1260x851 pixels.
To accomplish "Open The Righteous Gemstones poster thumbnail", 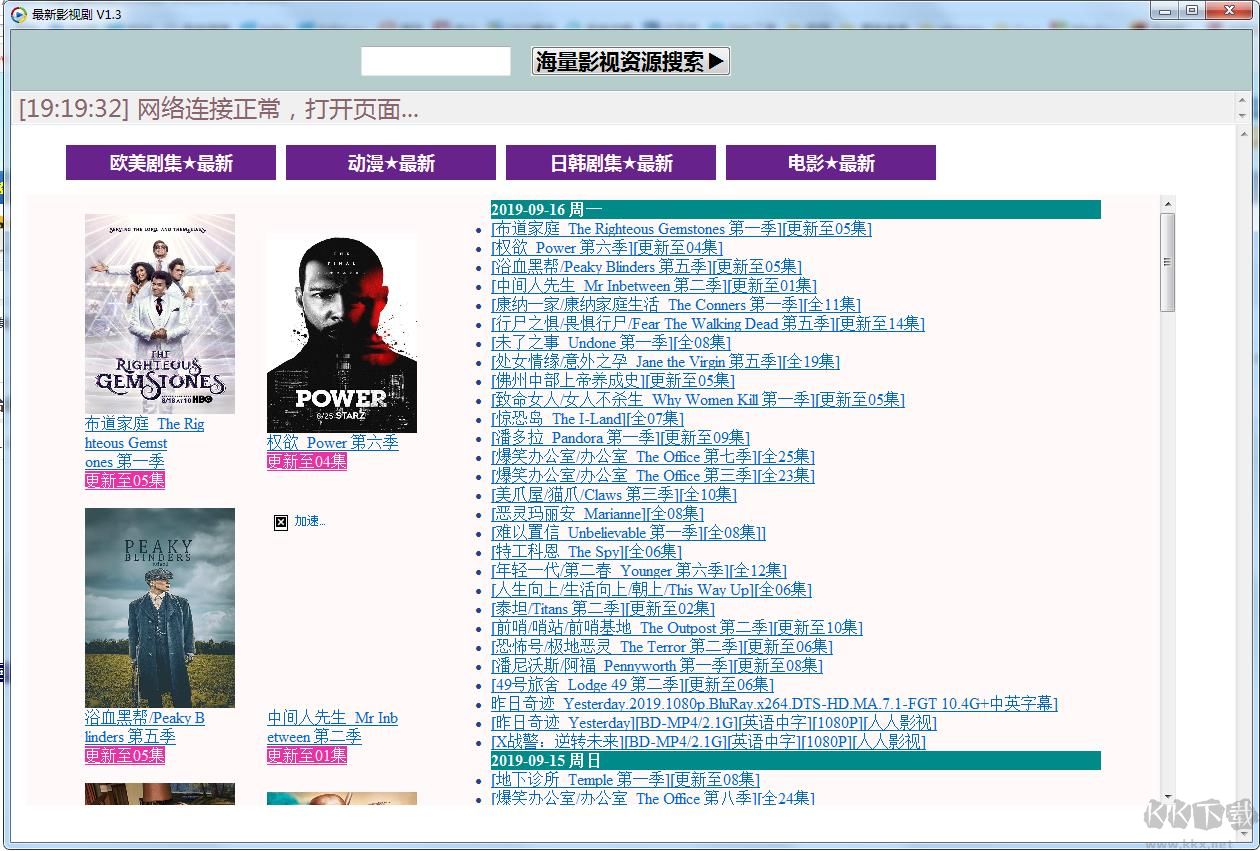I will (160, 314).
